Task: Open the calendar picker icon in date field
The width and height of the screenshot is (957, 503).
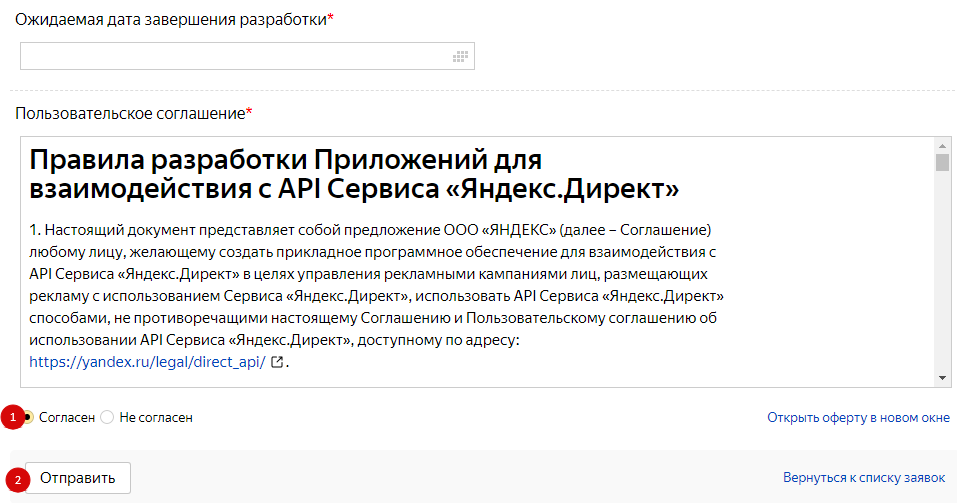Action: click(460, 57)
